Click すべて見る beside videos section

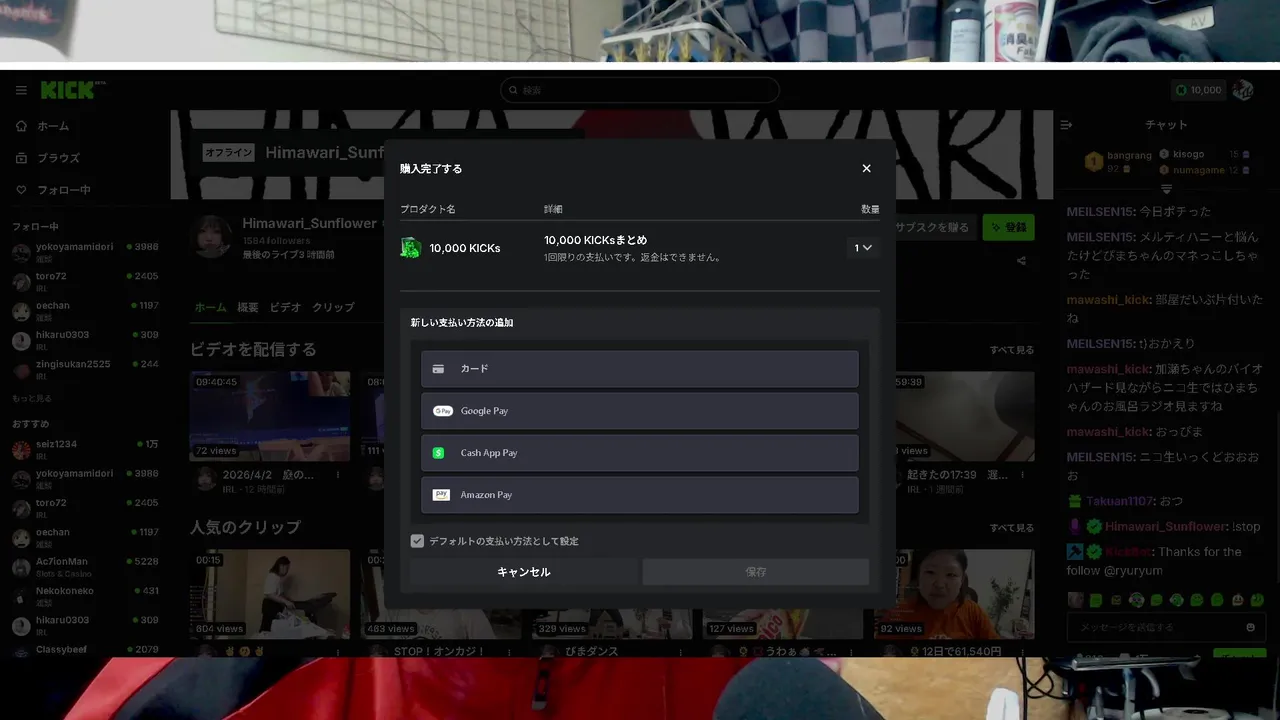click(x=1012, y=350)
